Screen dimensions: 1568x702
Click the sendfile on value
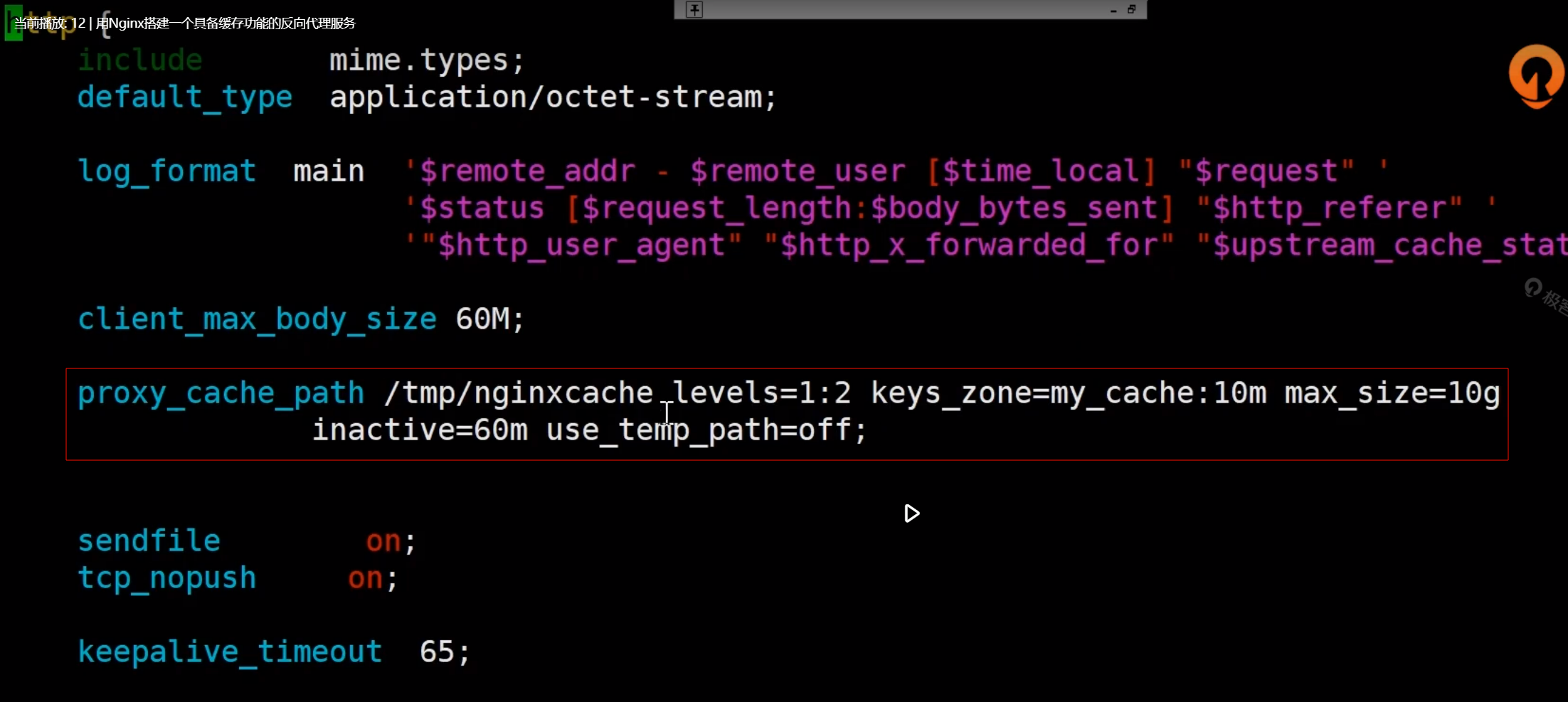coord(383,541)
